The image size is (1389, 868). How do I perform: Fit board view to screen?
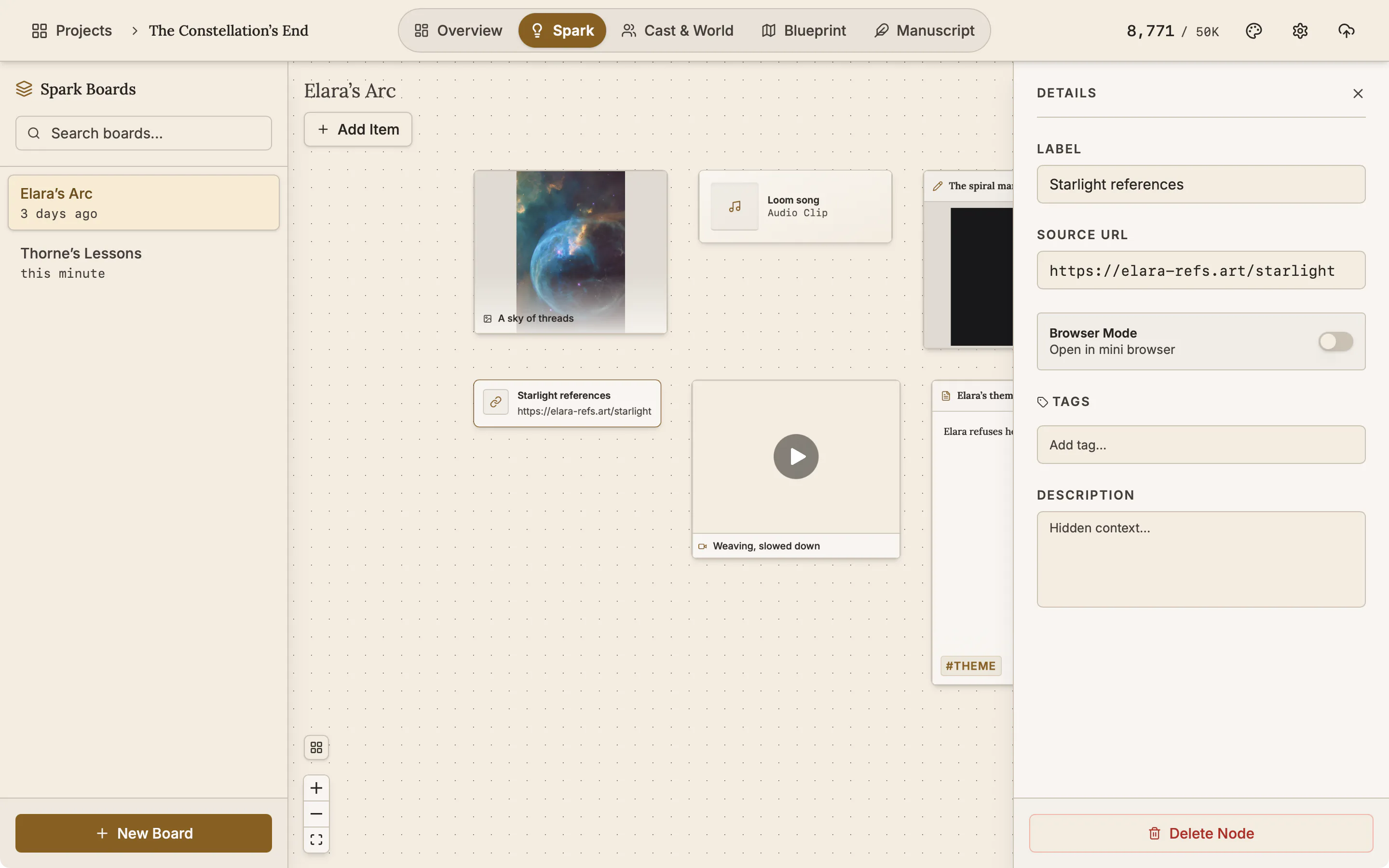click(316, 840)
